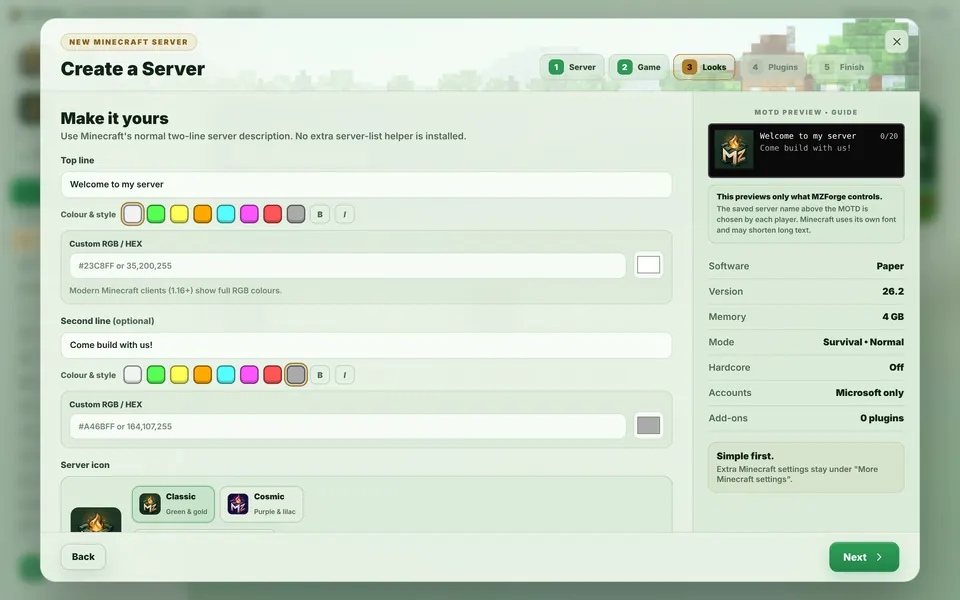Pick cyan colour for top line

226,214
